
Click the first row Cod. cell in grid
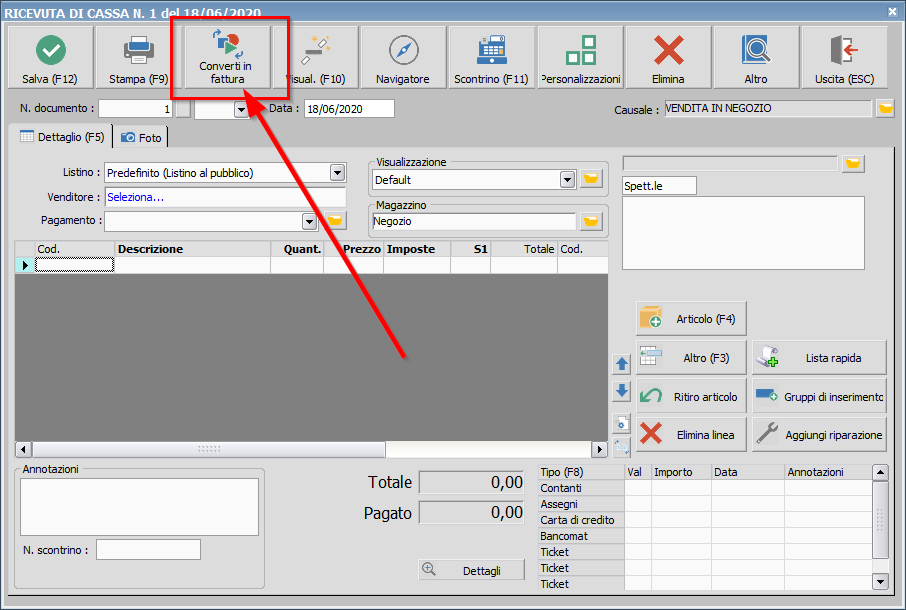pyautogui.click(x=75, y=265)
